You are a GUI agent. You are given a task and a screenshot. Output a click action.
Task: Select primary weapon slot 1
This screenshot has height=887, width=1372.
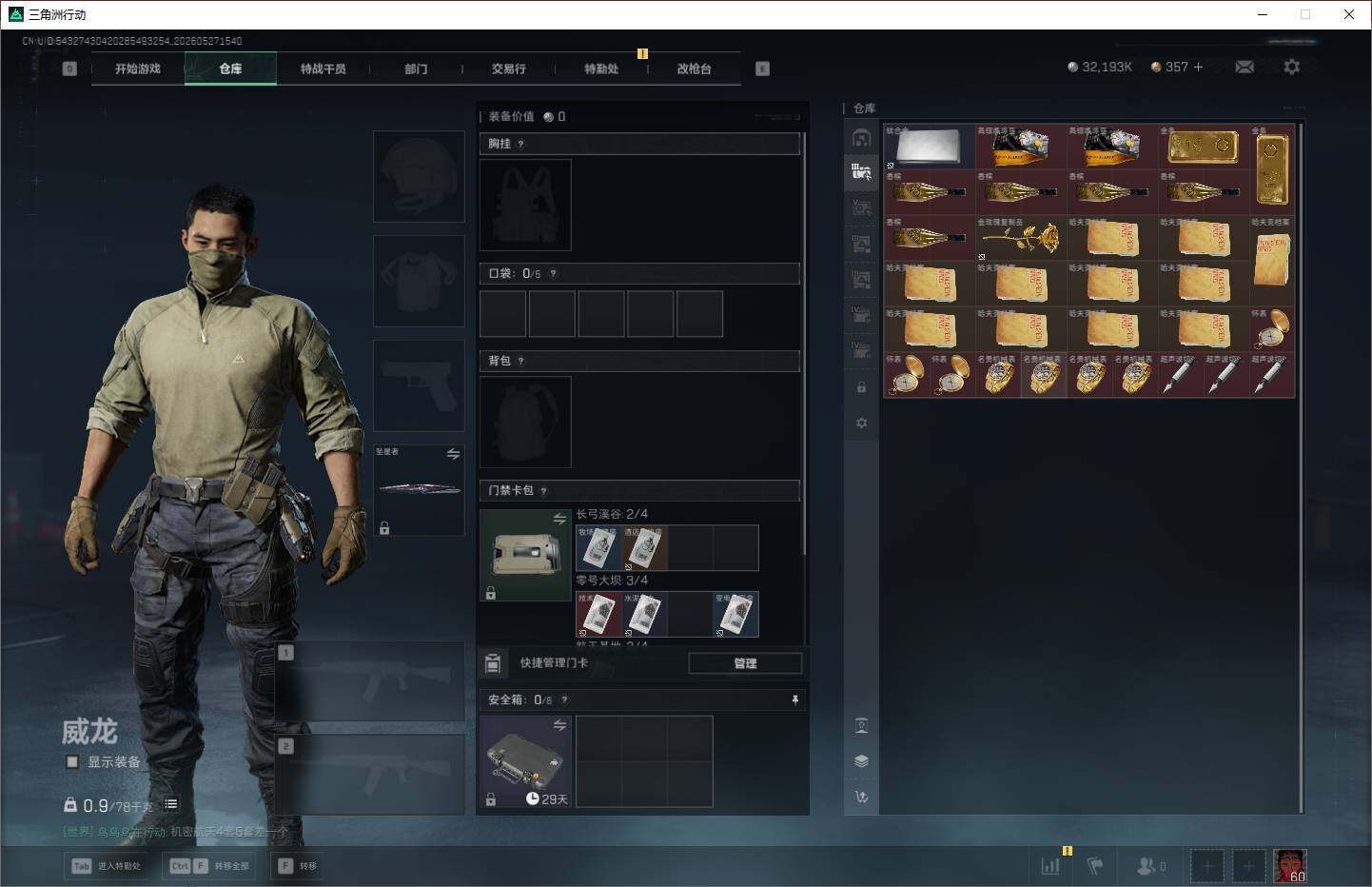point(369,680)
